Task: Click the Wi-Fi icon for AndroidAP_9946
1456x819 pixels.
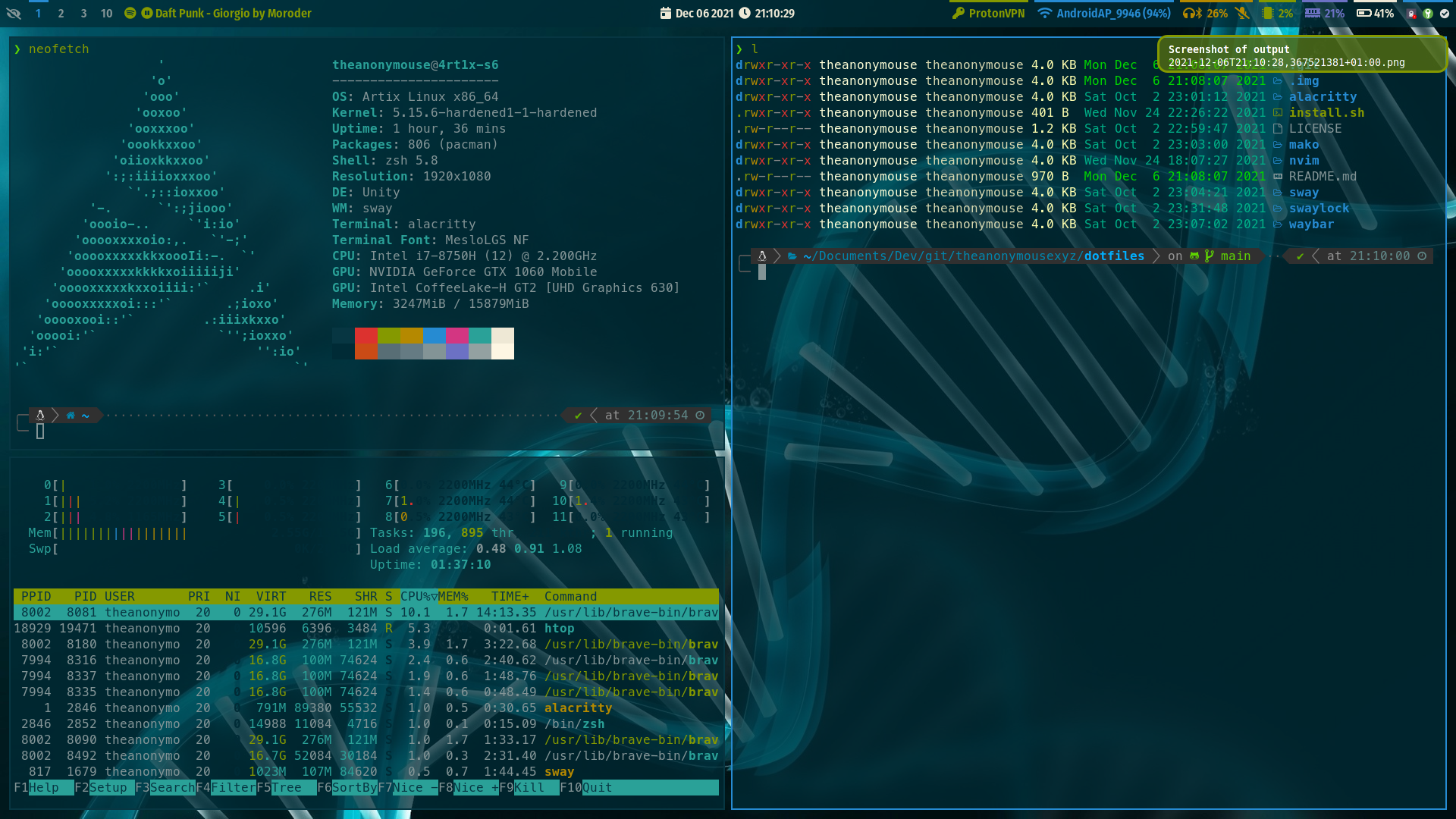Action: click(x=1045, y=13)
